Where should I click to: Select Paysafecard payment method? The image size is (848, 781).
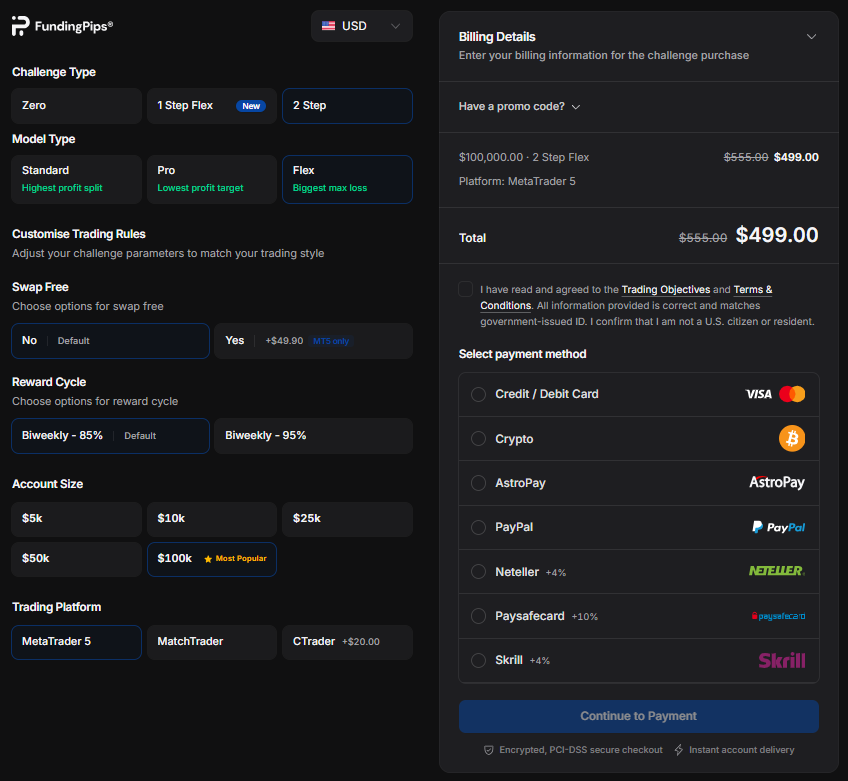639,616
